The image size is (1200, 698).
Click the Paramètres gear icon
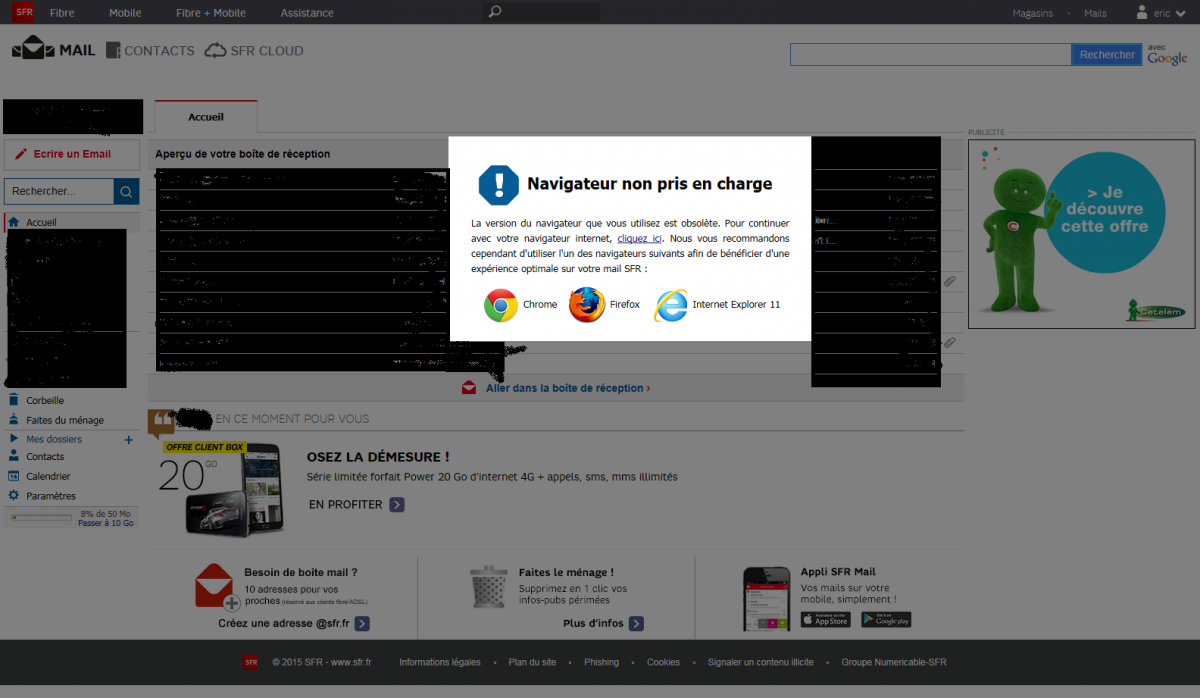point(14,495)
